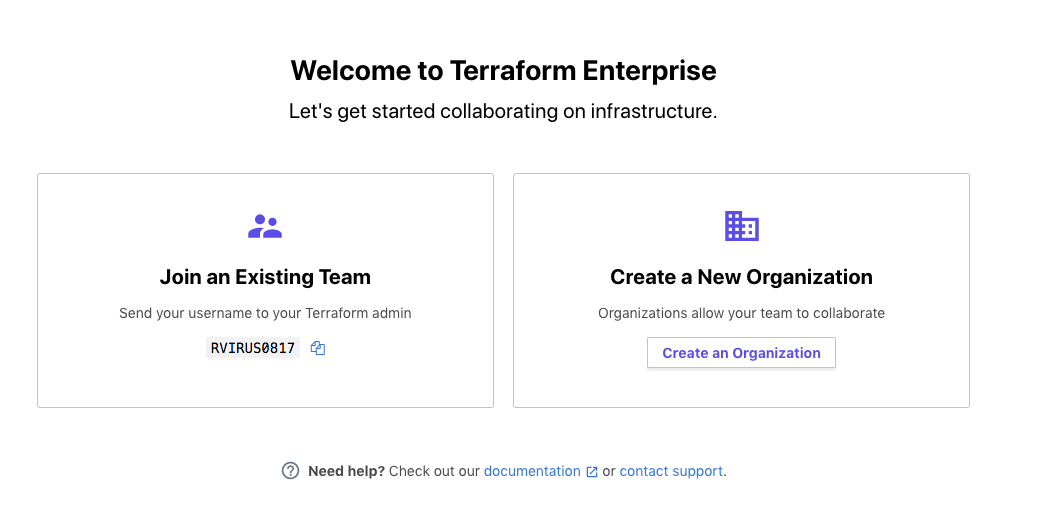This screenshot has height=523, width=1049.
Task: Click the 'Let's get started collaborating' subtitle
Action: [x=503, y=111]
